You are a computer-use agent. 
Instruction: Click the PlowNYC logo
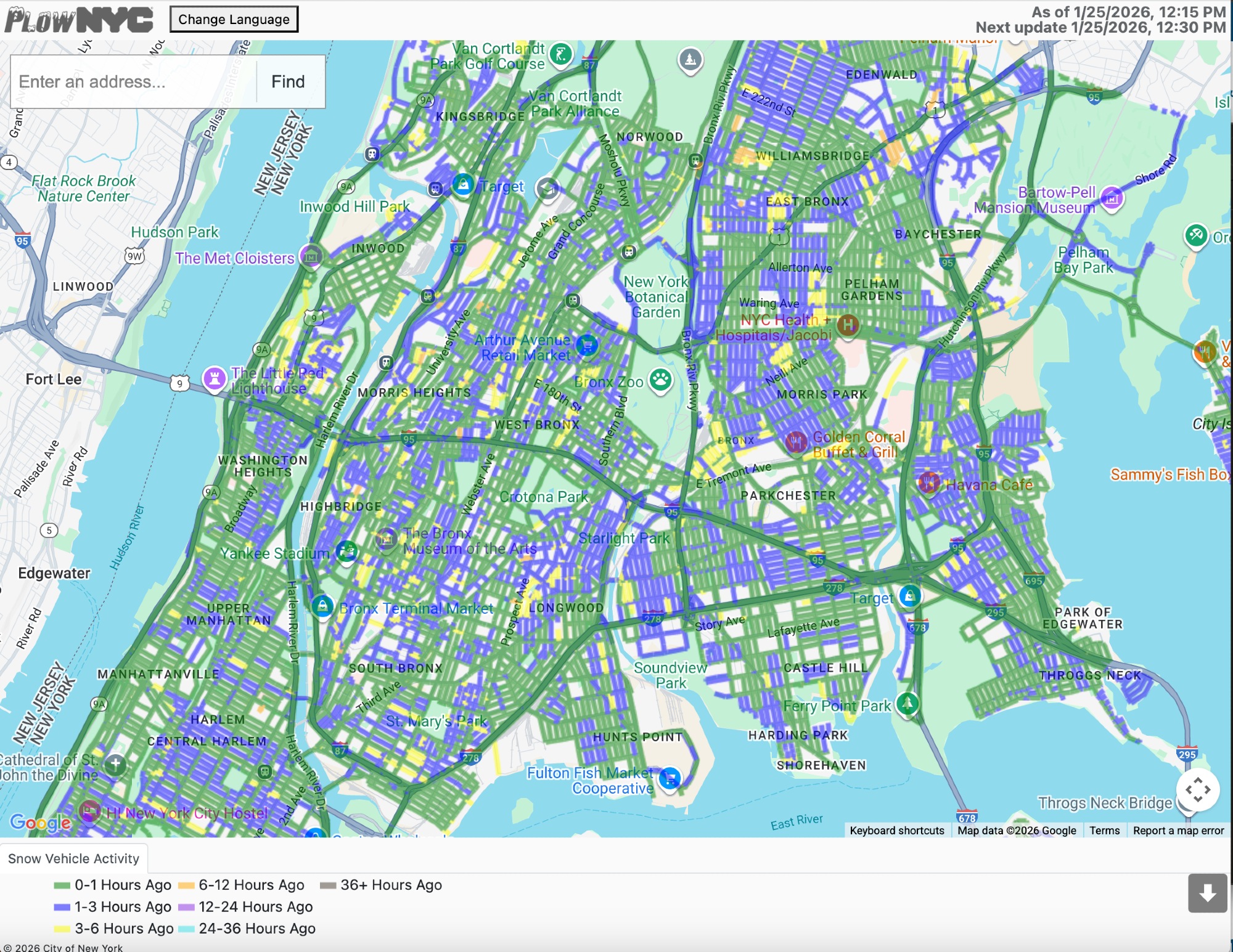[79, 20]
